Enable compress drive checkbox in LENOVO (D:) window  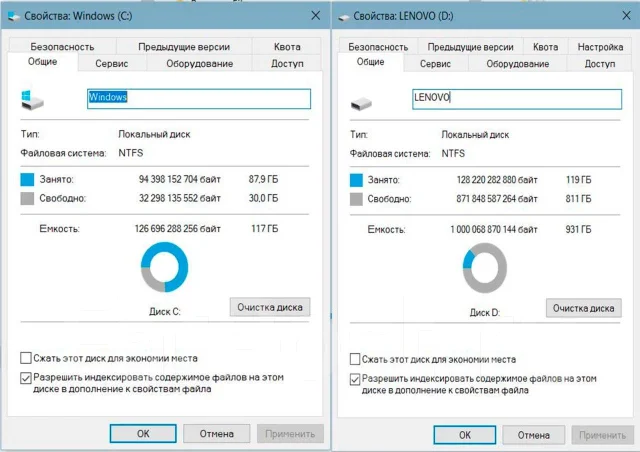[x=355, y=359]
